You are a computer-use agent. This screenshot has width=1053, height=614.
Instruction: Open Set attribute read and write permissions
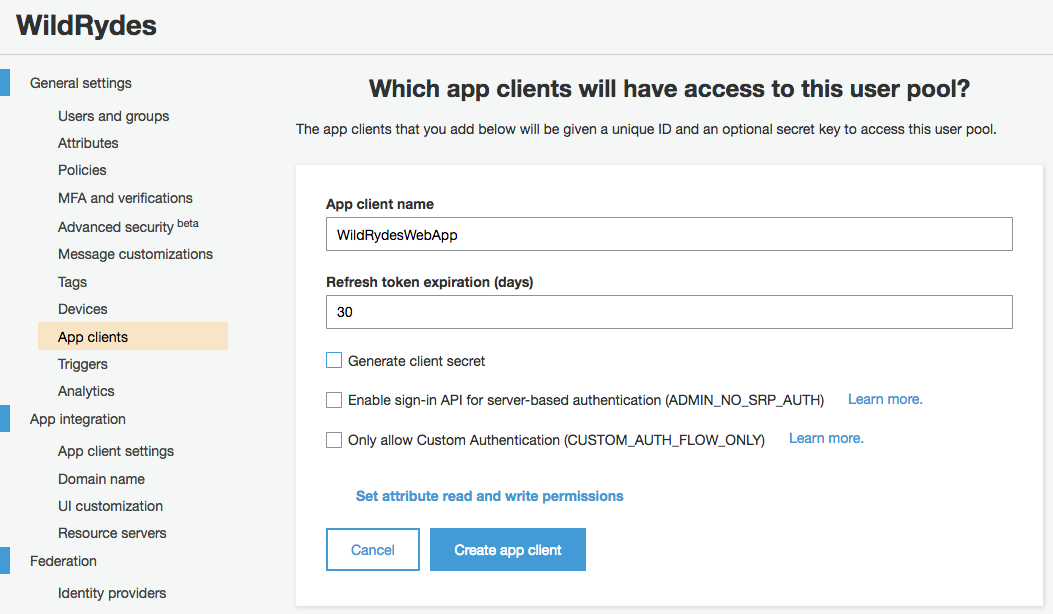489,496
